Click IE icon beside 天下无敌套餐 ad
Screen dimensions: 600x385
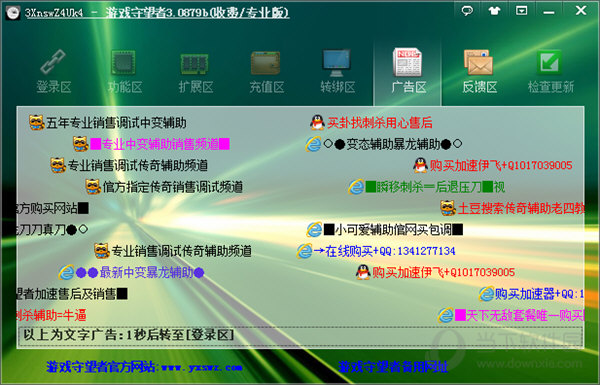pos(445,315)
